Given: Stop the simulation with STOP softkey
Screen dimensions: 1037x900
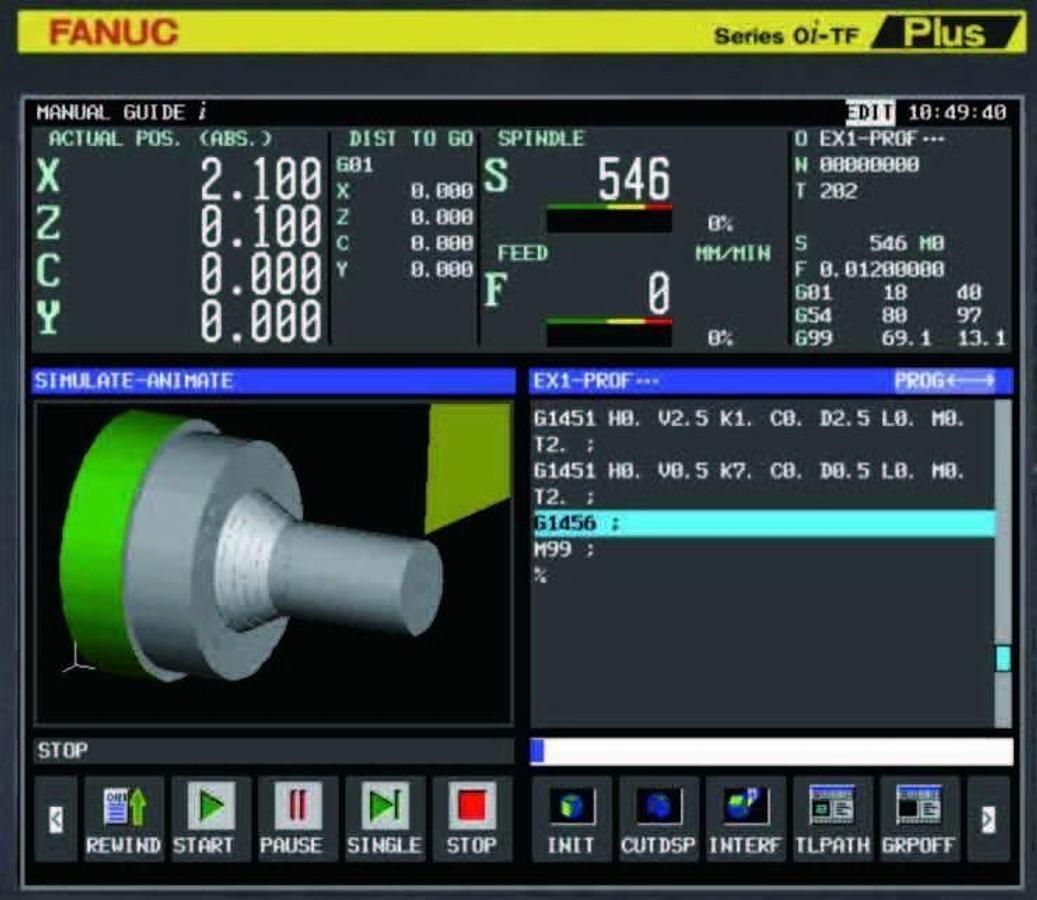Looking at the screenshot, I should [471, 819].
